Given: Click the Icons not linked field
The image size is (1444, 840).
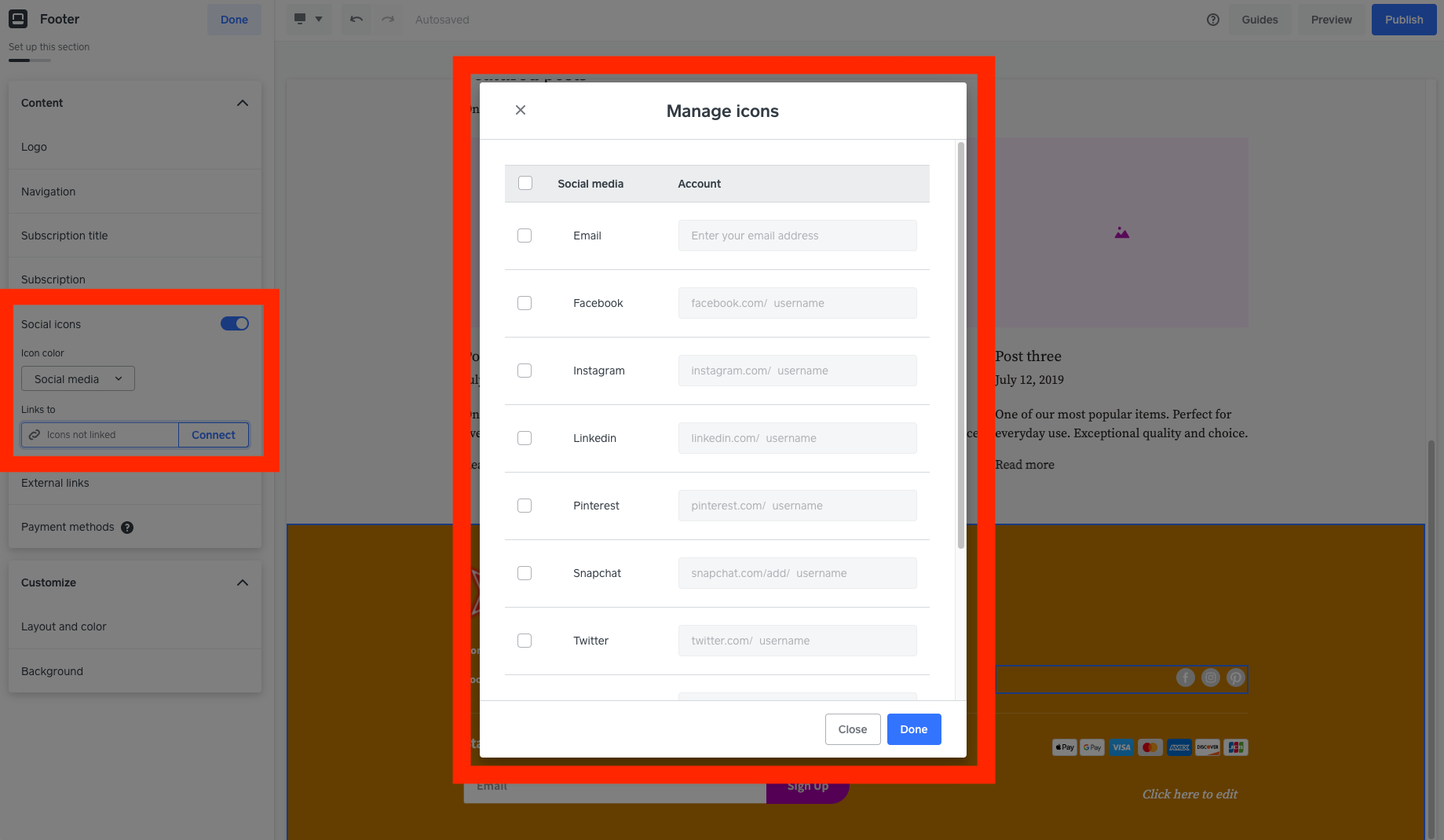Looking at the screenshot, I should coord(100,435).
